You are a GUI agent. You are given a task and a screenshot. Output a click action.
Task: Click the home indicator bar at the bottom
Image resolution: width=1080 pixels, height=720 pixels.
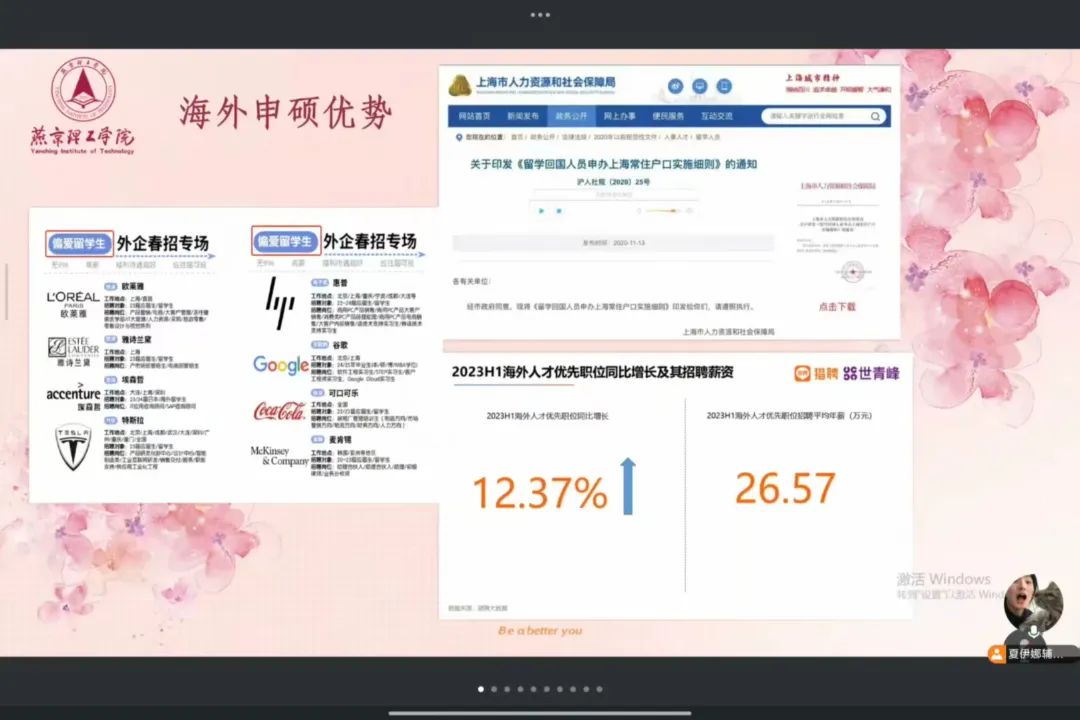[x=540, y=713]
